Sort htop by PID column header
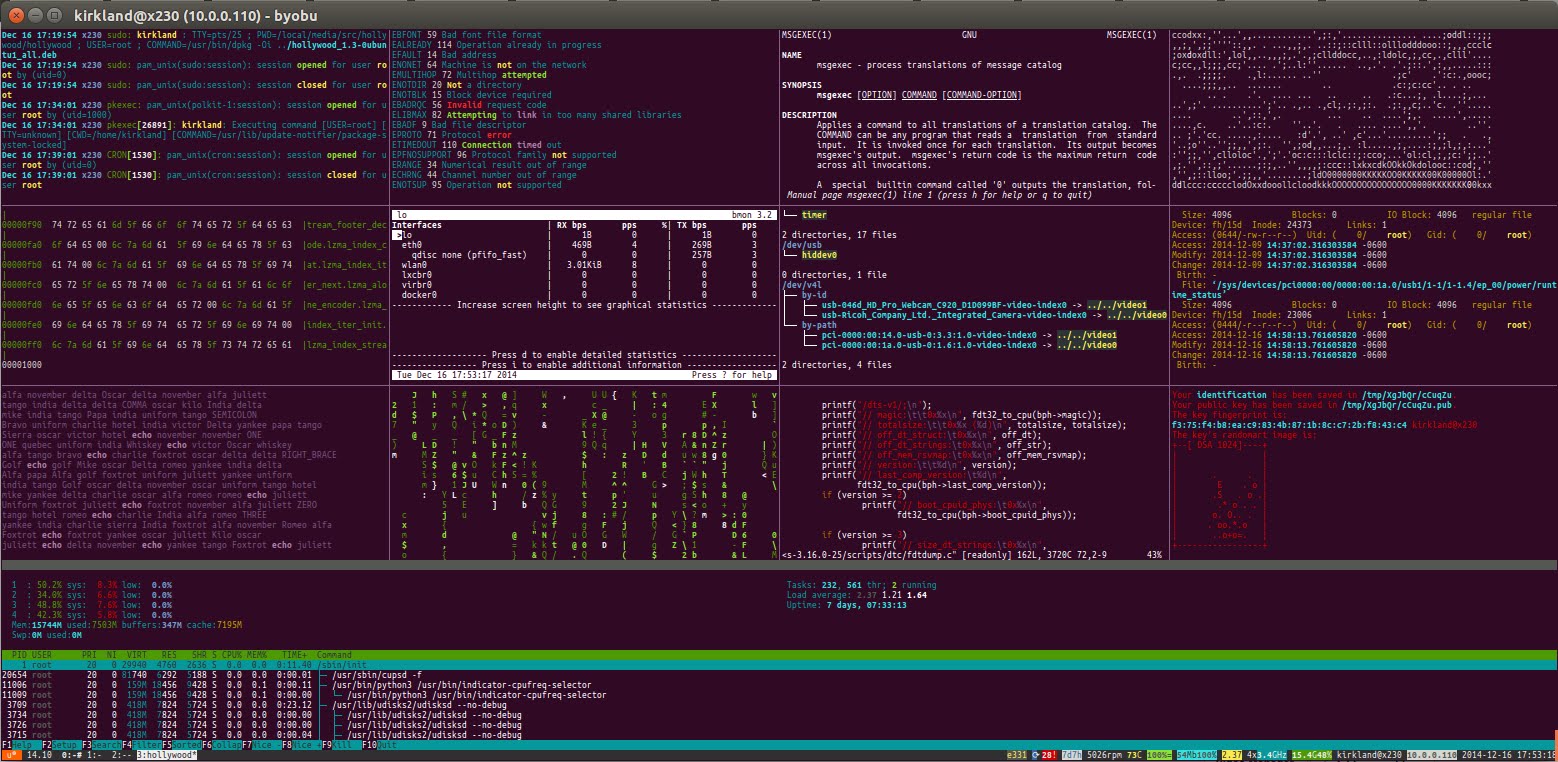Image resolution: width=1558 pixels, height=762 pixels. point(17,655)
